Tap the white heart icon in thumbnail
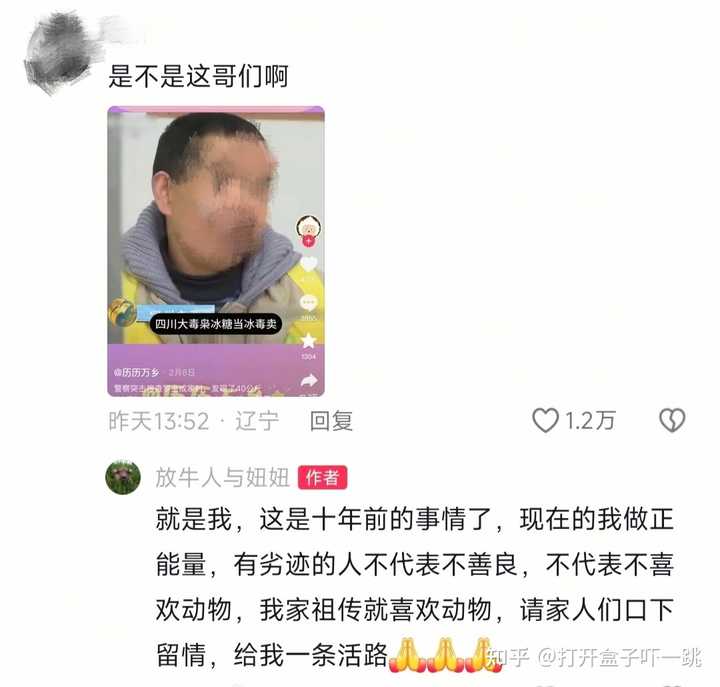The image size is (720, 687). click(309, 264)
